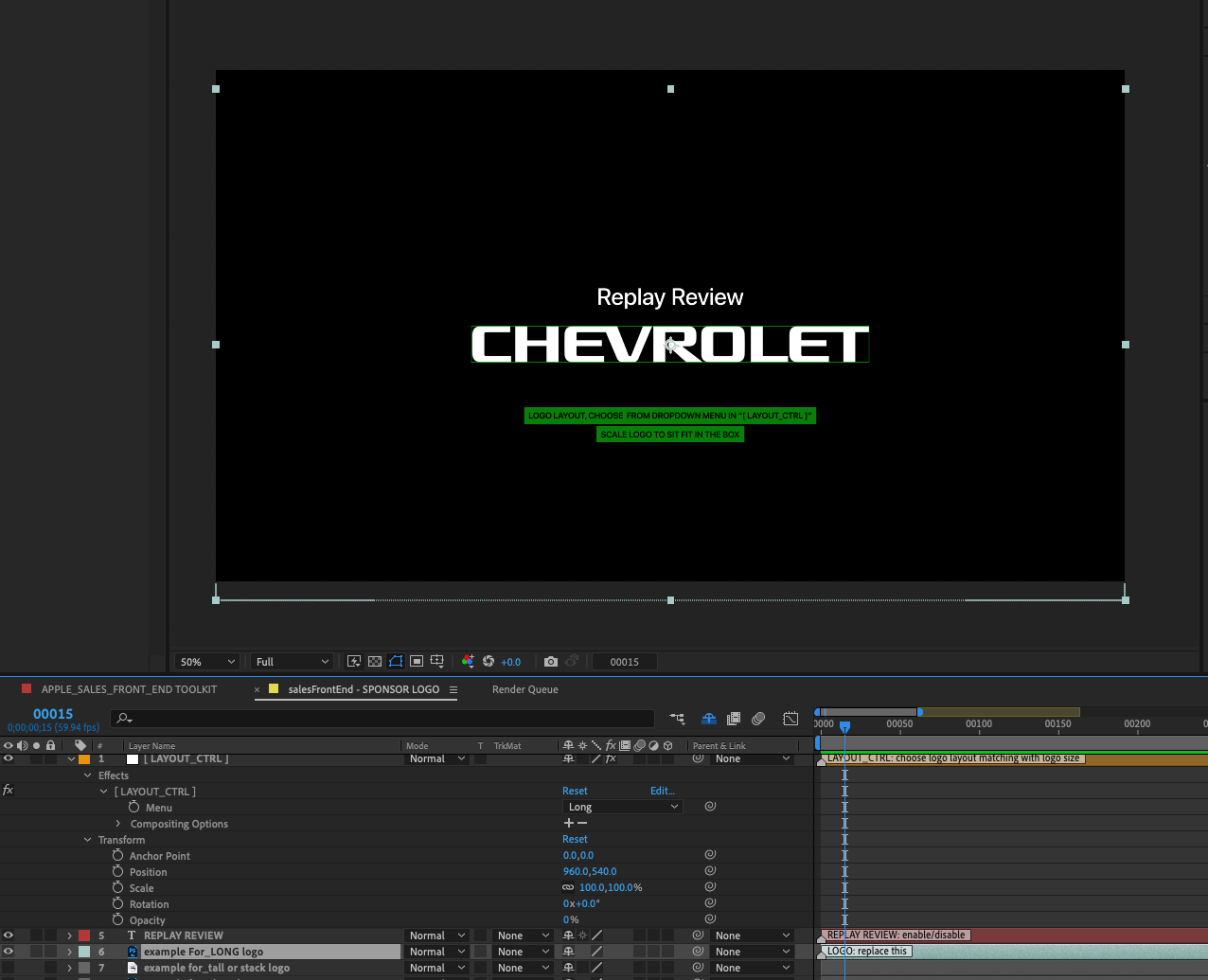
Task: Click the Compositing Options plus button
Action: coord(568,823)
